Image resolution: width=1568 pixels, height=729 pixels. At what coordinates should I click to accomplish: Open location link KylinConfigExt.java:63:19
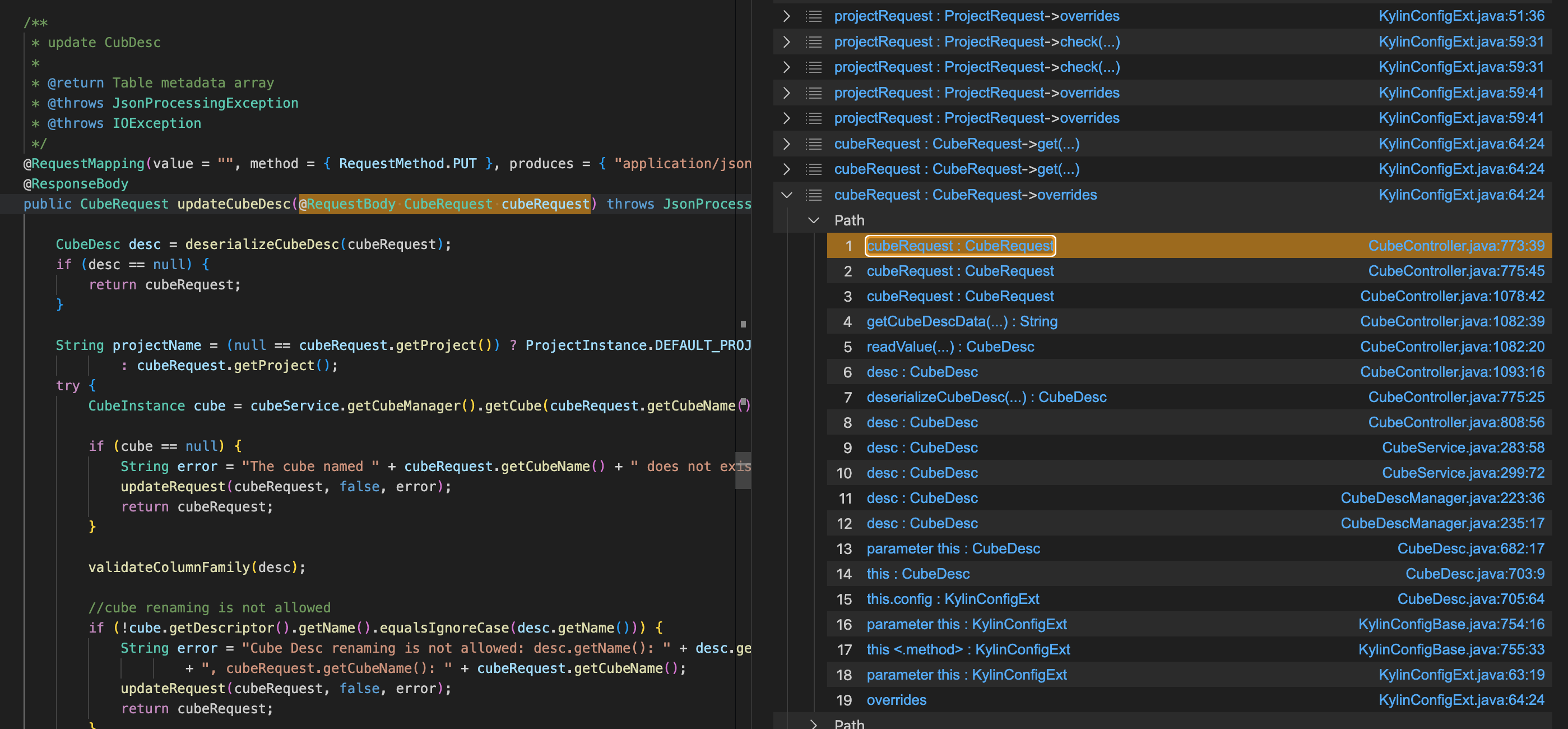pyautogui.click(x=1462, y=675)
